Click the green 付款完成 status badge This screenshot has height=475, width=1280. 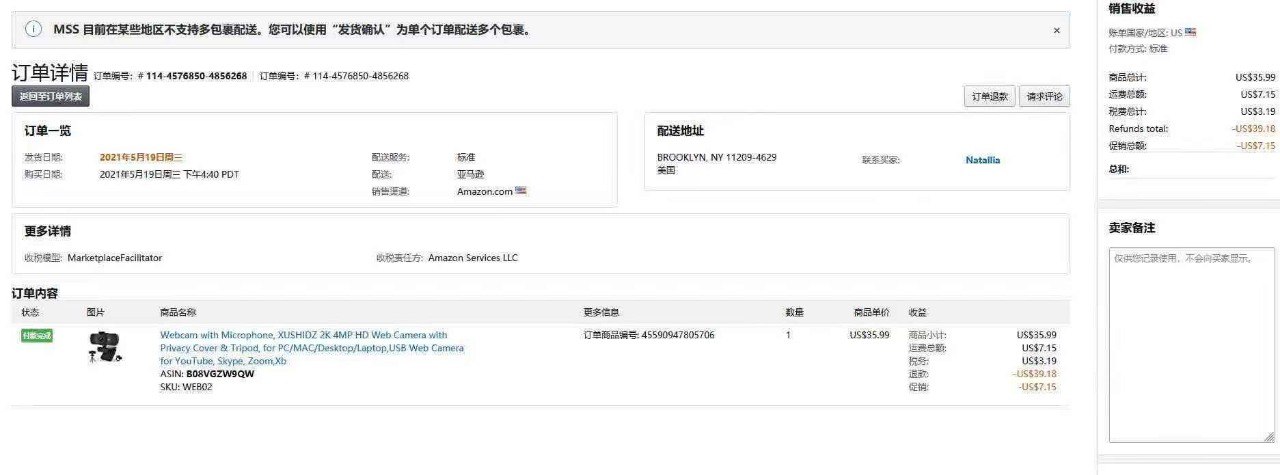(37, 335)
